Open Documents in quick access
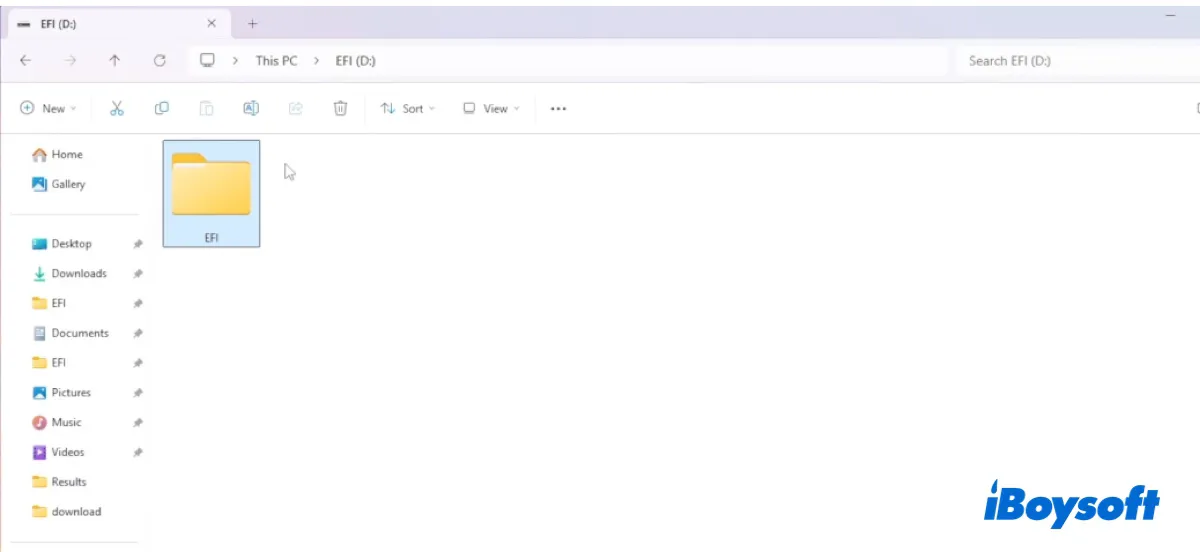 pyautogui.click(x=70, y=333)
